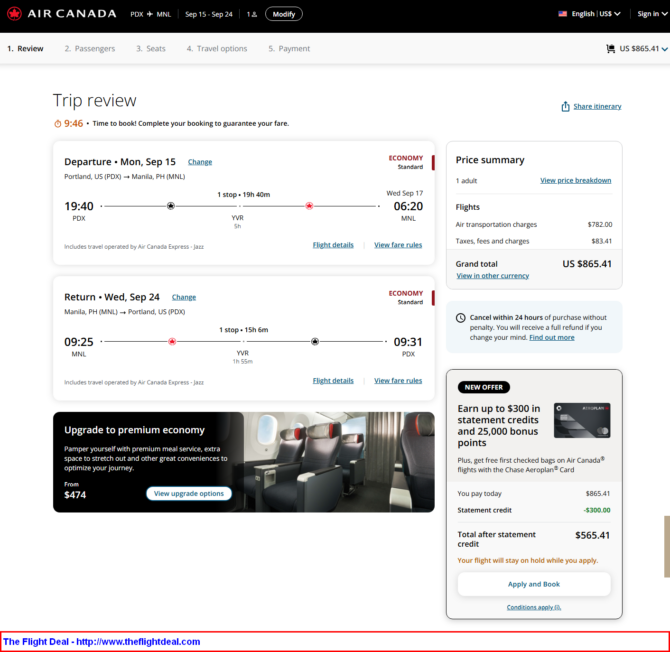Expand the Sign in menu

(652, 14)
